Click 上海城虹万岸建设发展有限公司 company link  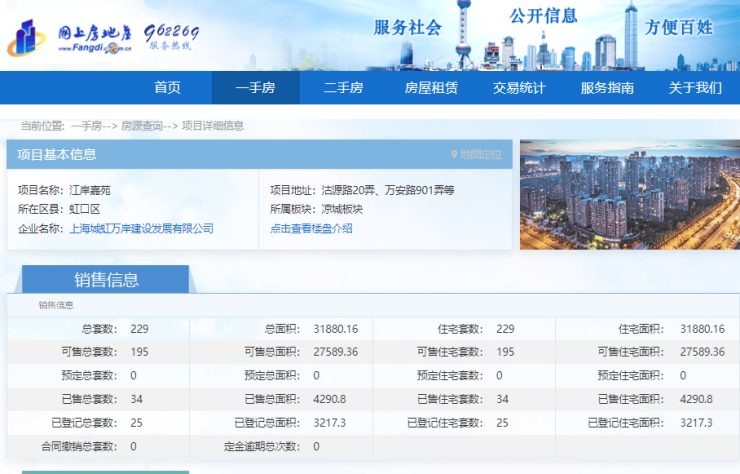[x=141, y=228]
